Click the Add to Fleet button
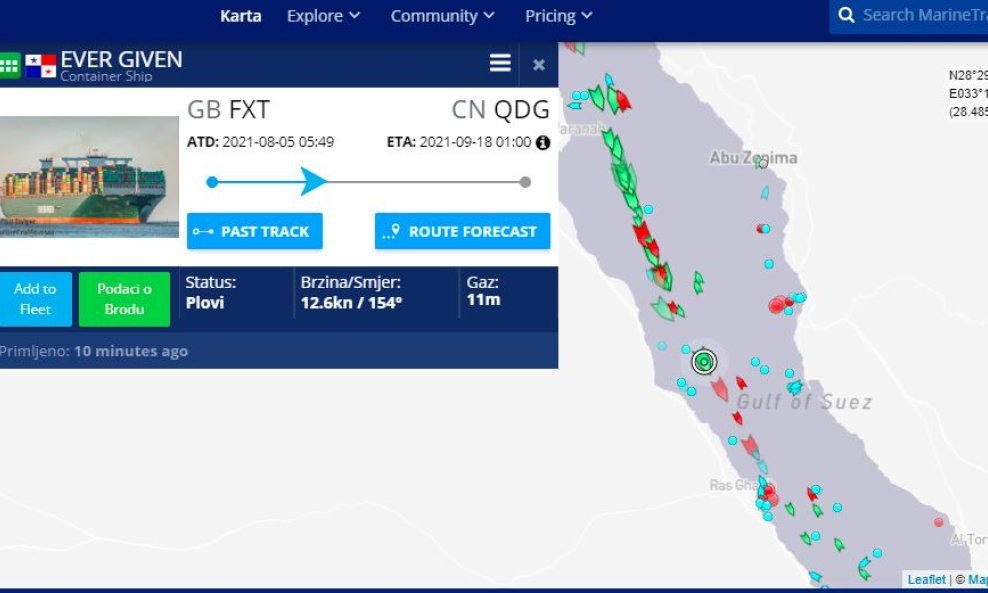The image size is (988, 593). click(x=35, y=299)
